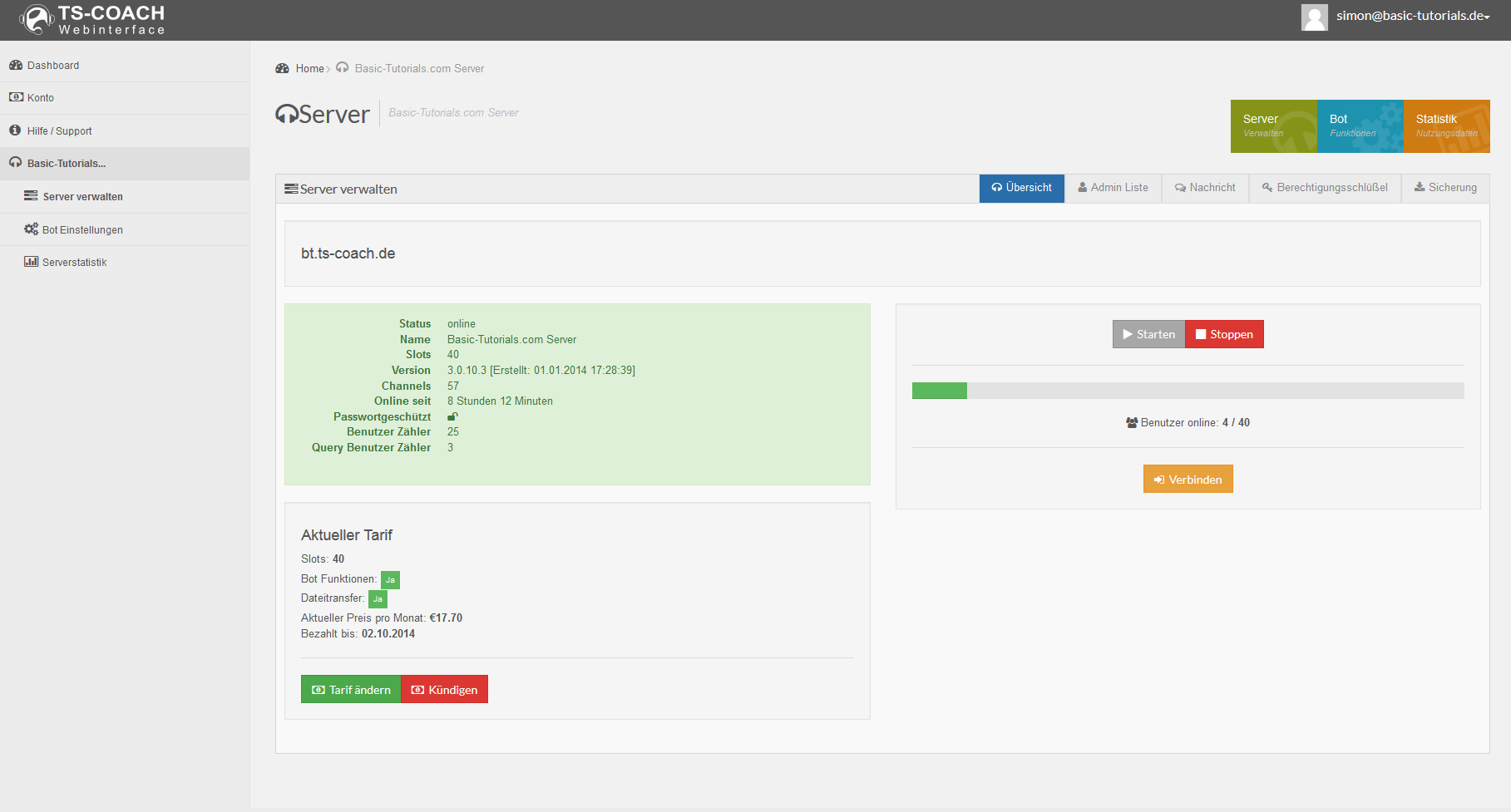Click the Bot Einstellungen gears icon
1511x812 pixels.
[x=31, y=229]
